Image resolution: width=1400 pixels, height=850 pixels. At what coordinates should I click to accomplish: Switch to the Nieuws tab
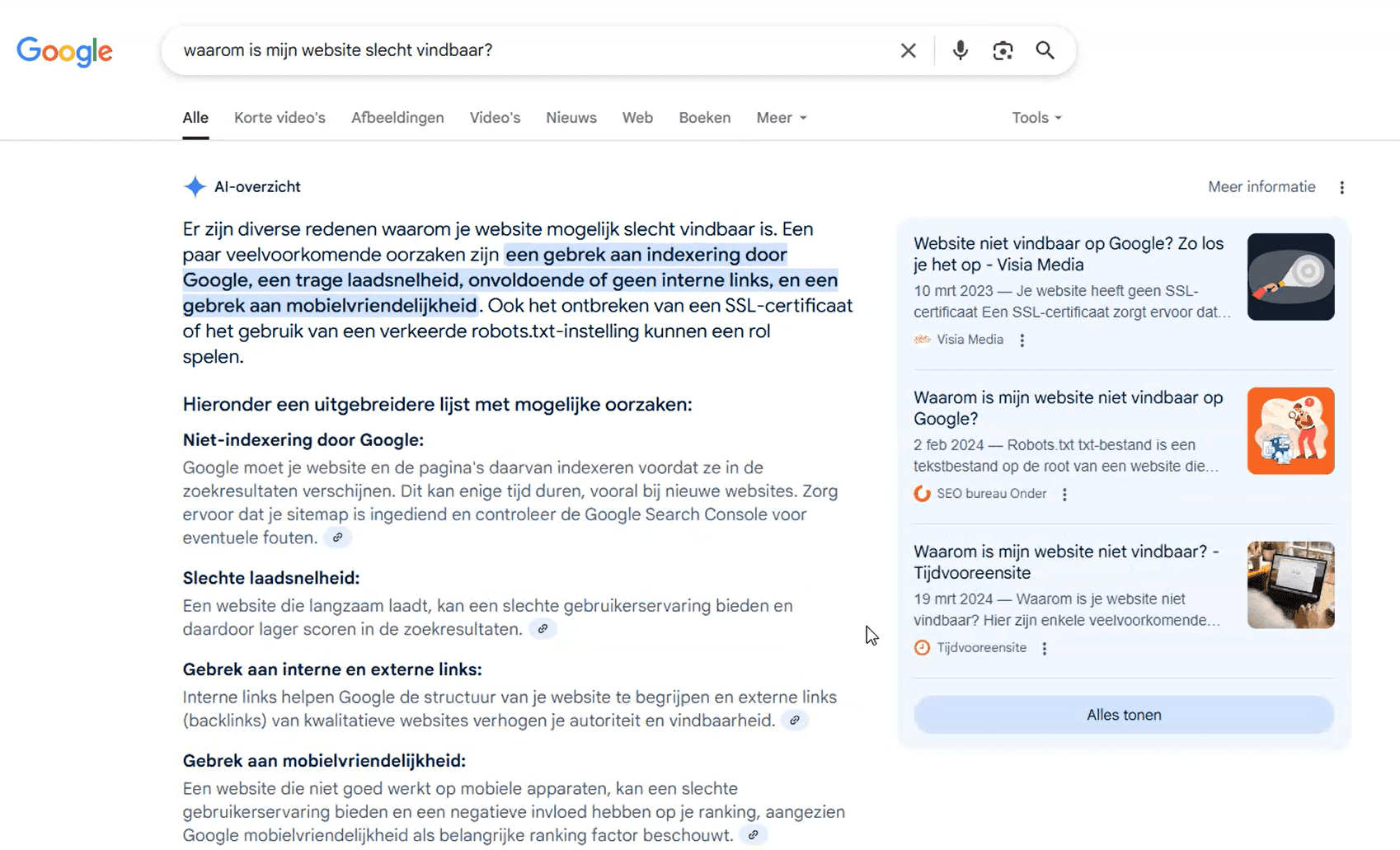571,118
